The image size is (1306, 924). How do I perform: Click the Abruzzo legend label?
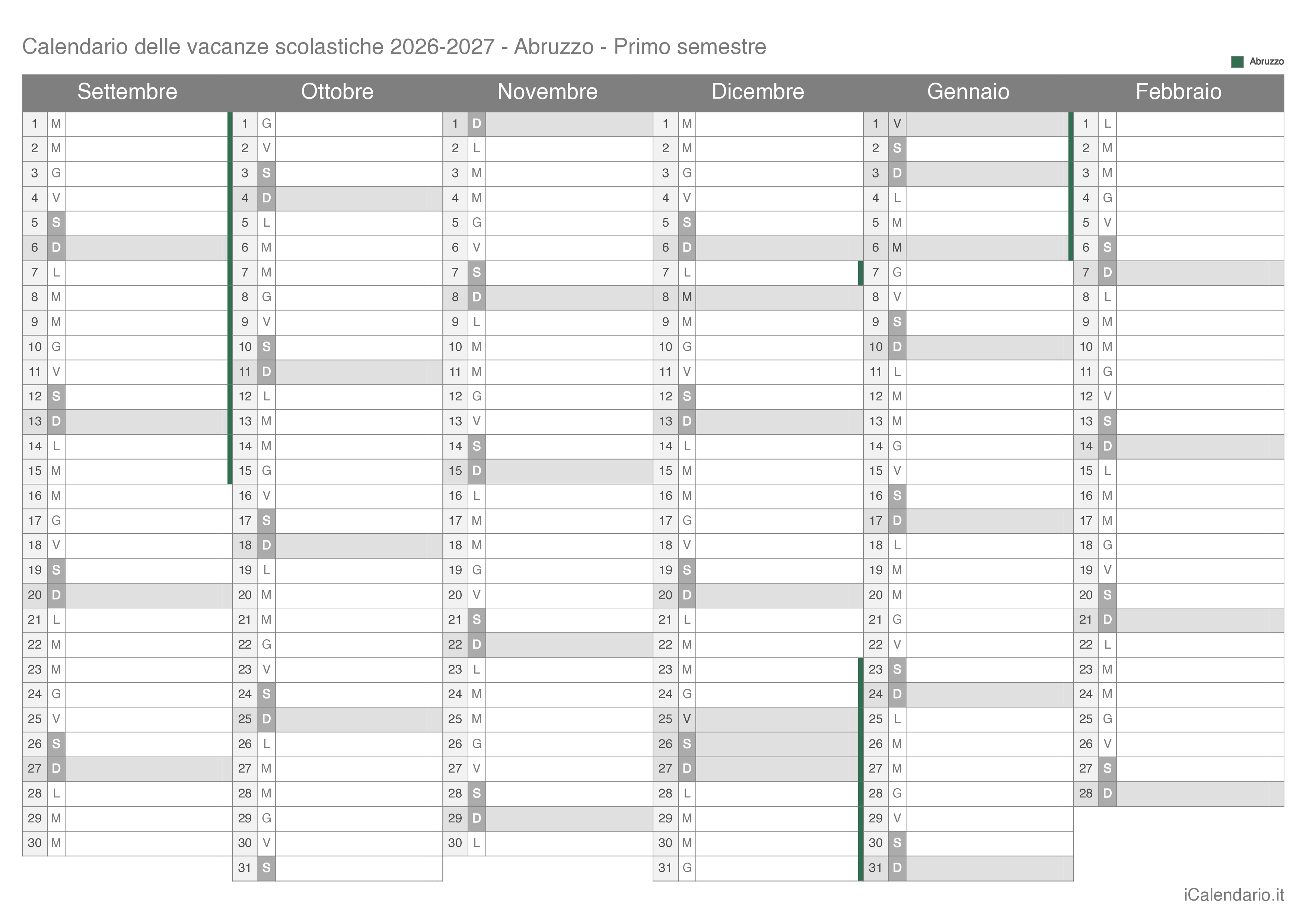point(1266,61)
